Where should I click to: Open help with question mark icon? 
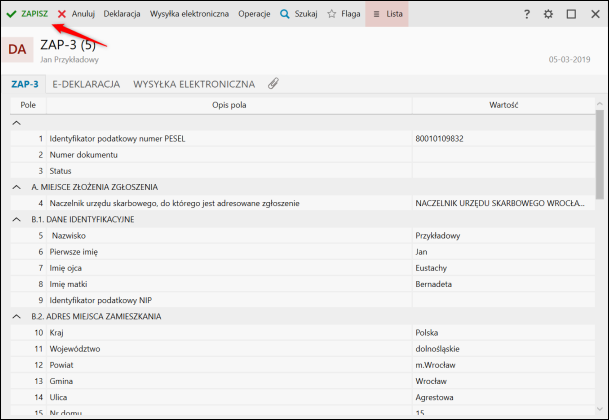tap(527, 14)
